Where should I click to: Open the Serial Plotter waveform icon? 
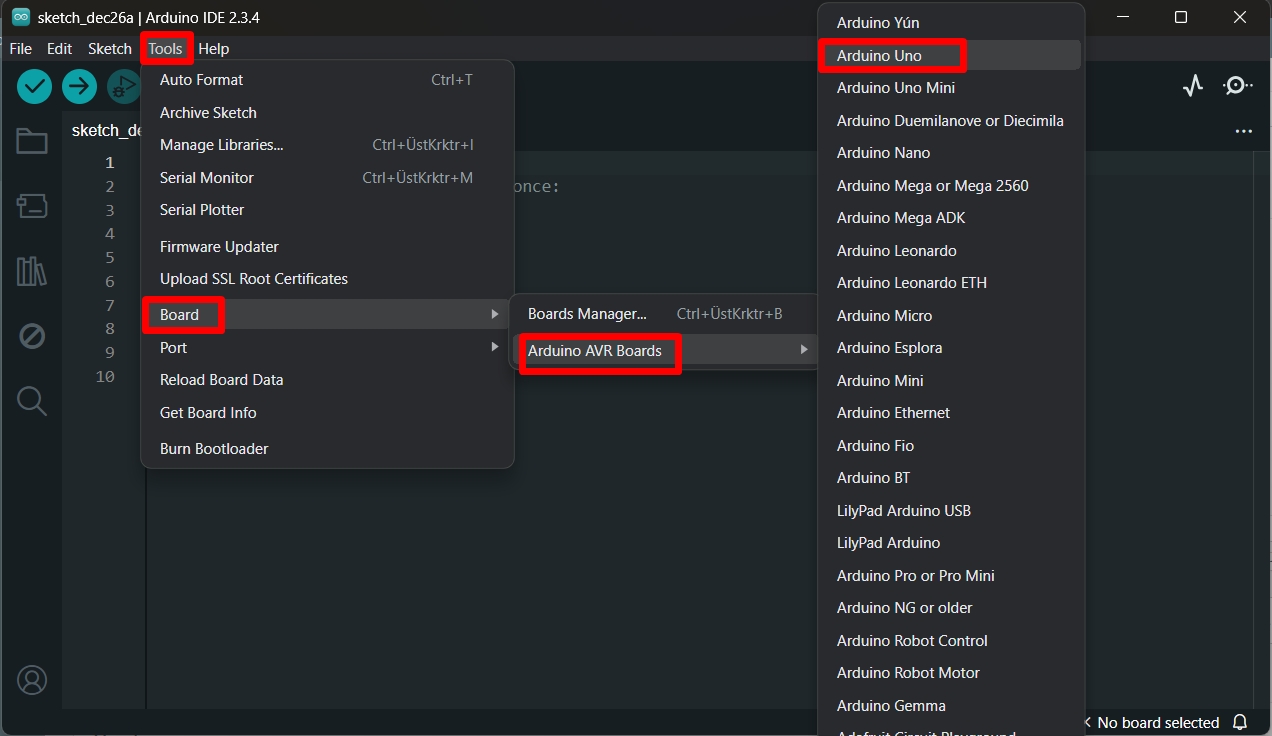click(1192, 87)
